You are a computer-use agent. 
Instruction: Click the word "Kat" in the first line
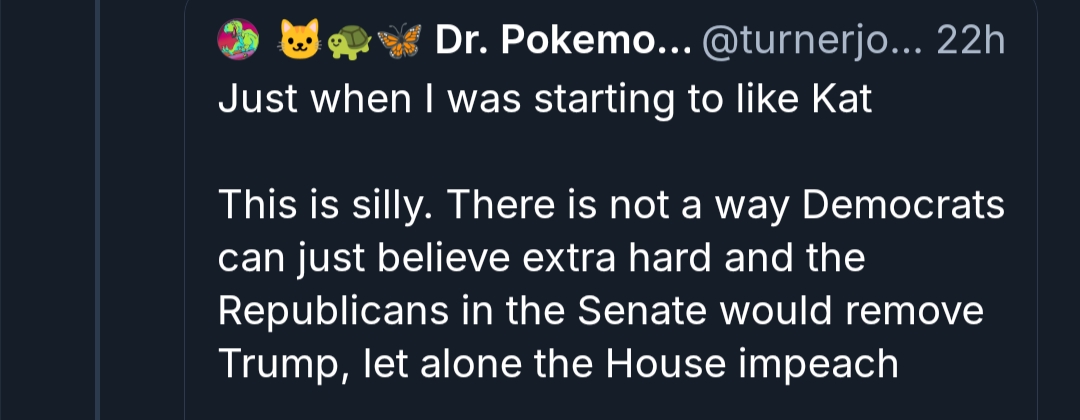tap(843, 101)
